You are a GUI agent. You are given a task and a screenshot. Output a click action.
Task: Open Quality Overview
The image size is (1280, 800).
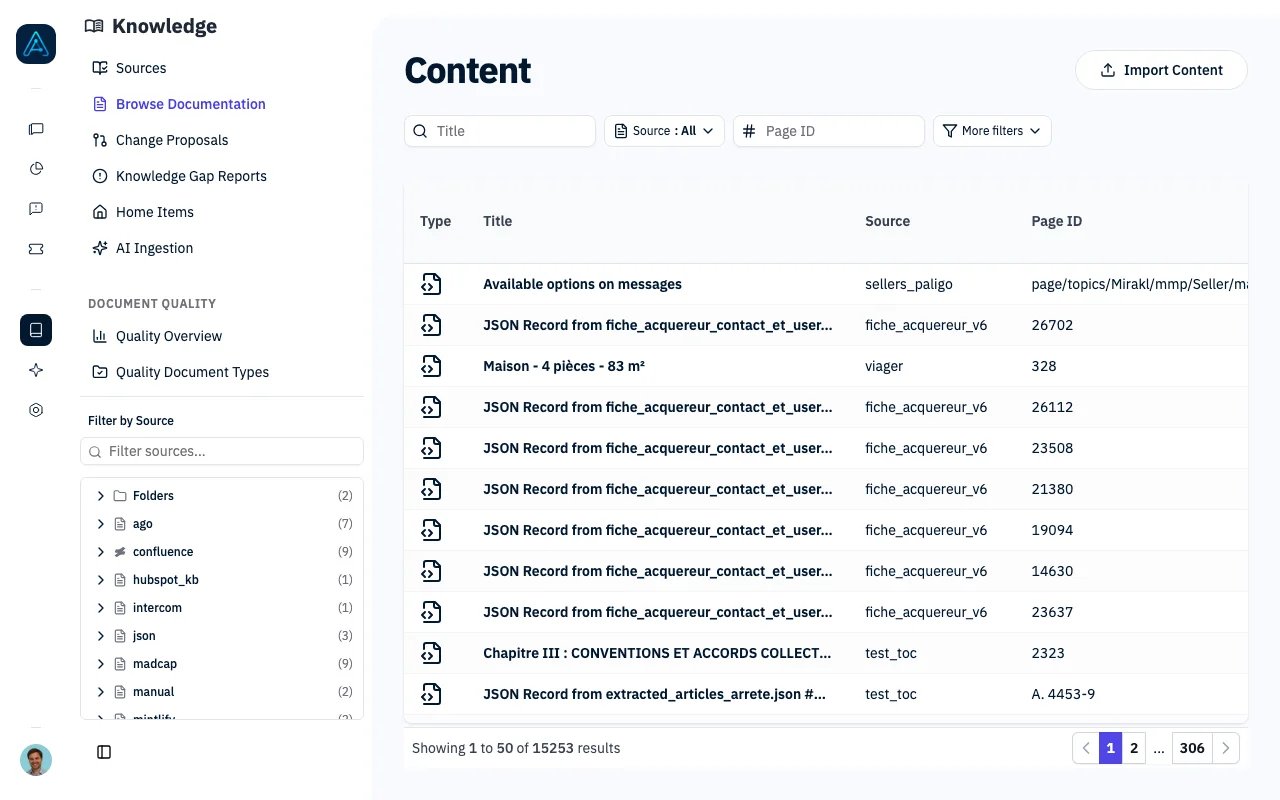click(x=169, y=336)
